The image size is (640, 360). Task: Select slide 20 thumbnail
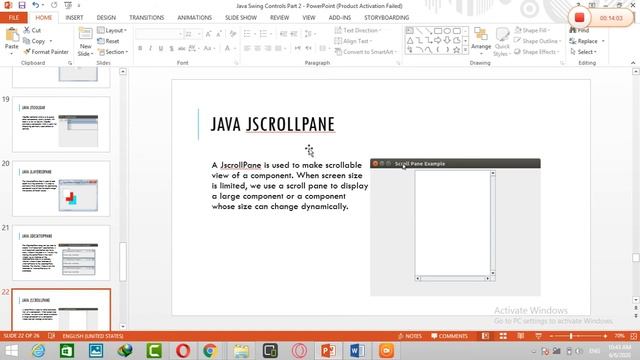pyautogui.click(x=61, y=188)
